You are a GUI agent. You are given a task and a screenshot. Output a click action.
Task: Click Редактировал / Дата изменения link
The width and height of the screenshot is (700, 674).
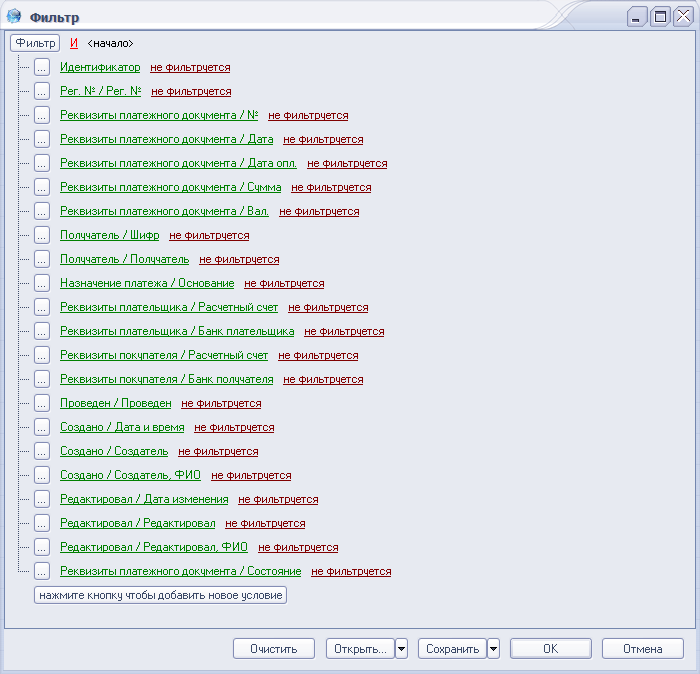point(144,499)
